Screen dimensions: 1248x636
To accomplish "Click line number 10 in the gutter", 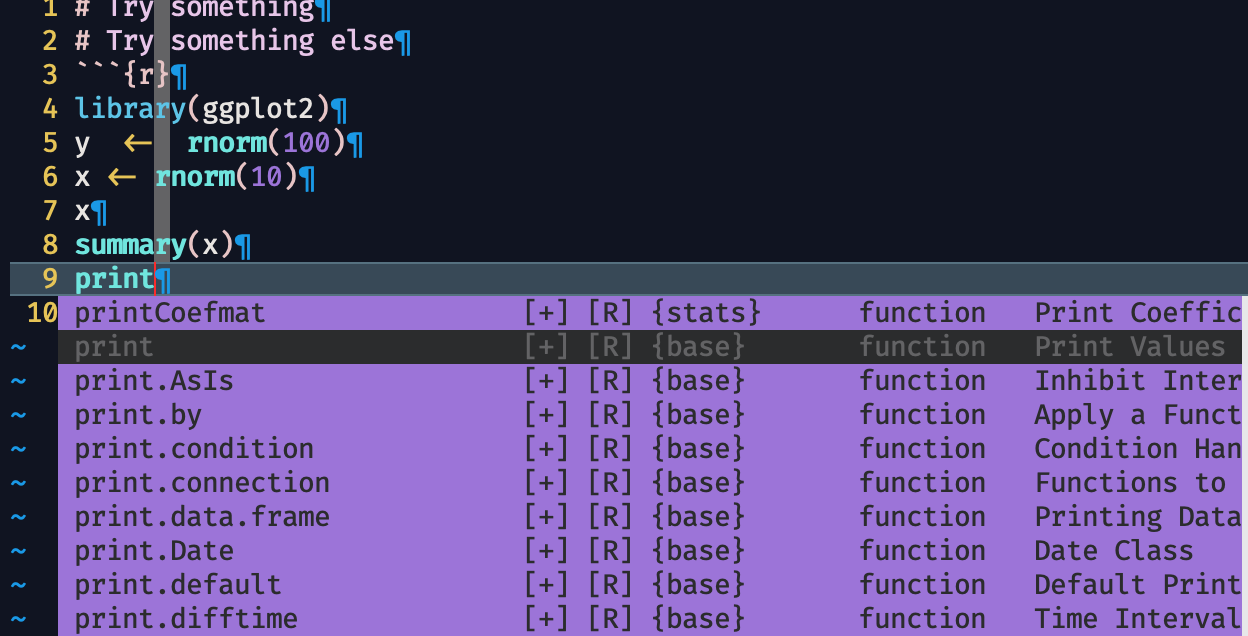I will pyautogui.click(x=42, y=313).
